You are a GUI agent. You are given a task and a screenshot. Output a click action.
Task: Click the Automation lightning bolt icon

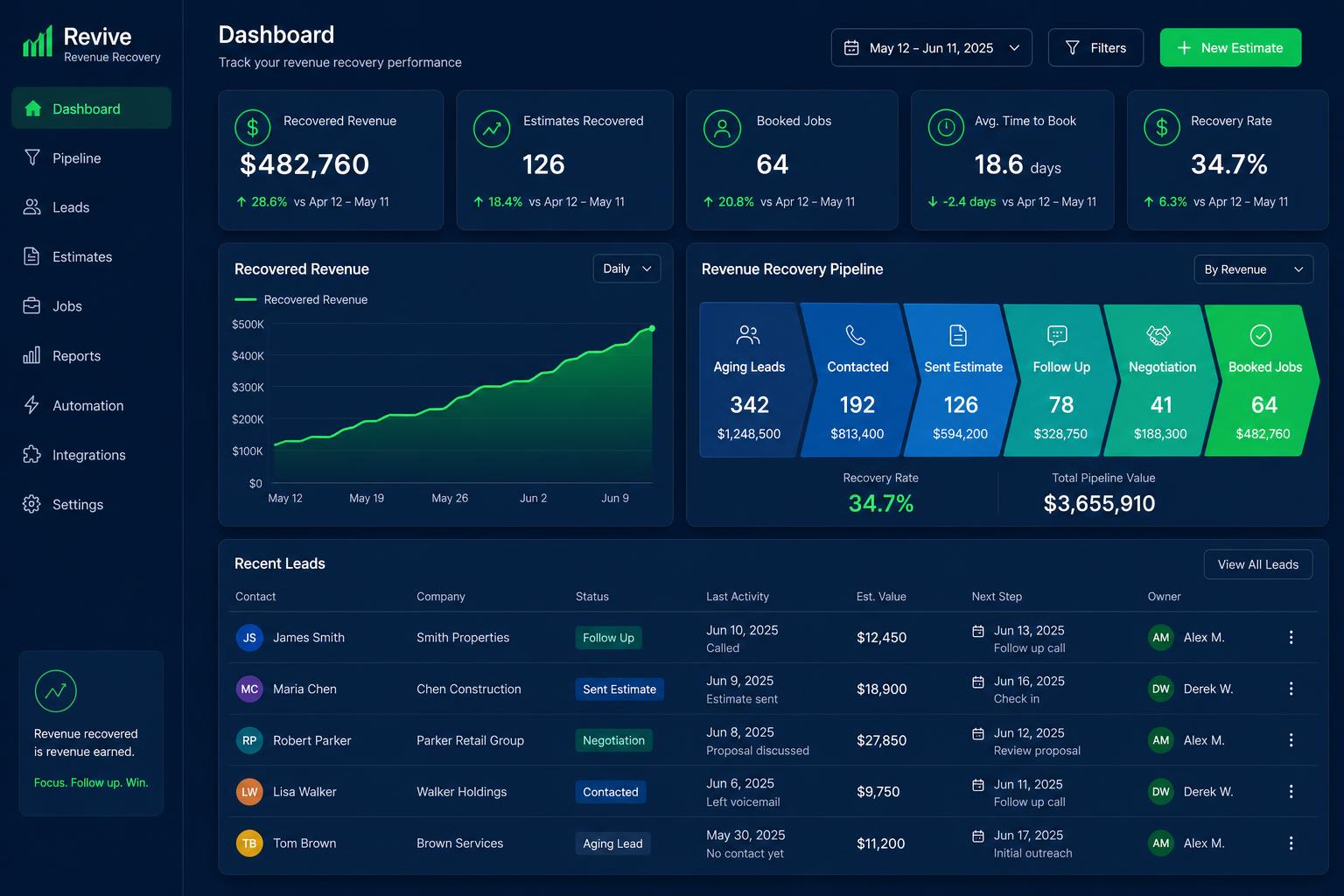[31, 405]
